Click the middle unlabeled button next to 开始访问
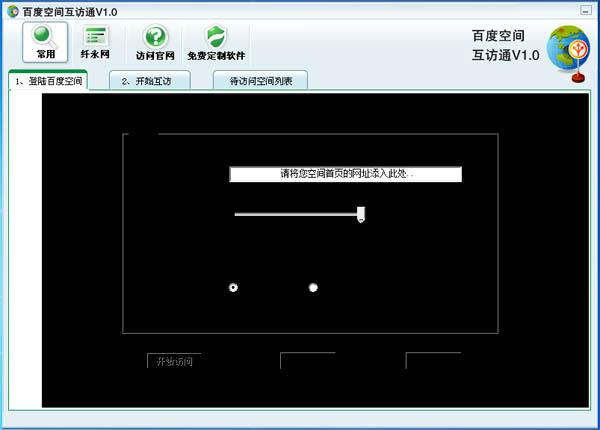 pyautogui.click(x=308, y=361)
